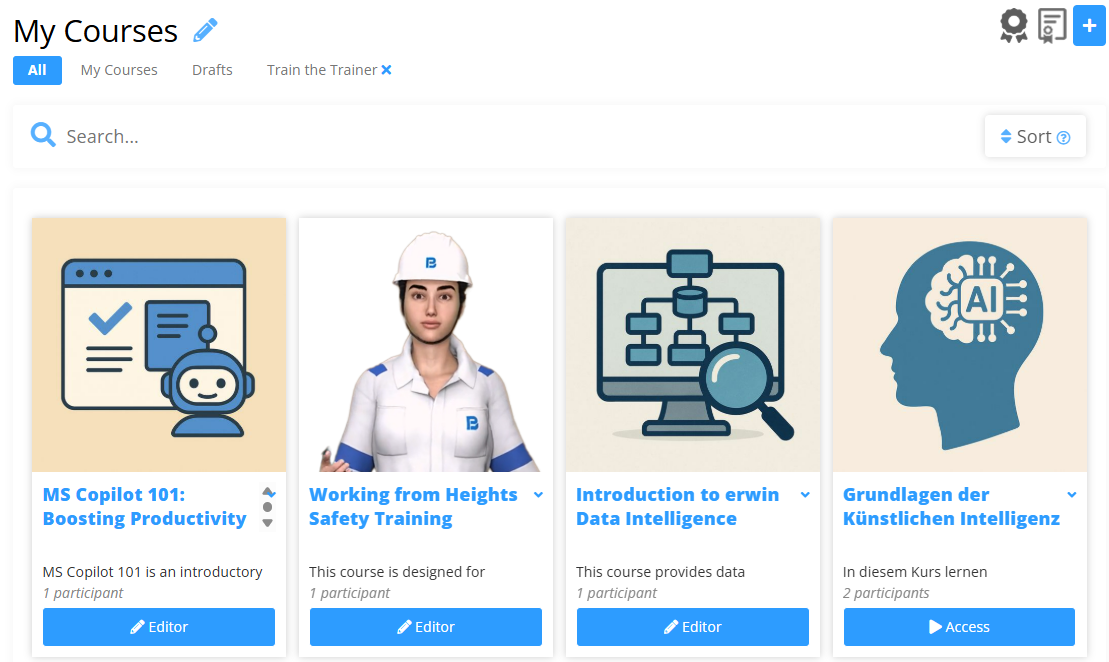
Task: Click into the Search field
Action: [495, 137]
